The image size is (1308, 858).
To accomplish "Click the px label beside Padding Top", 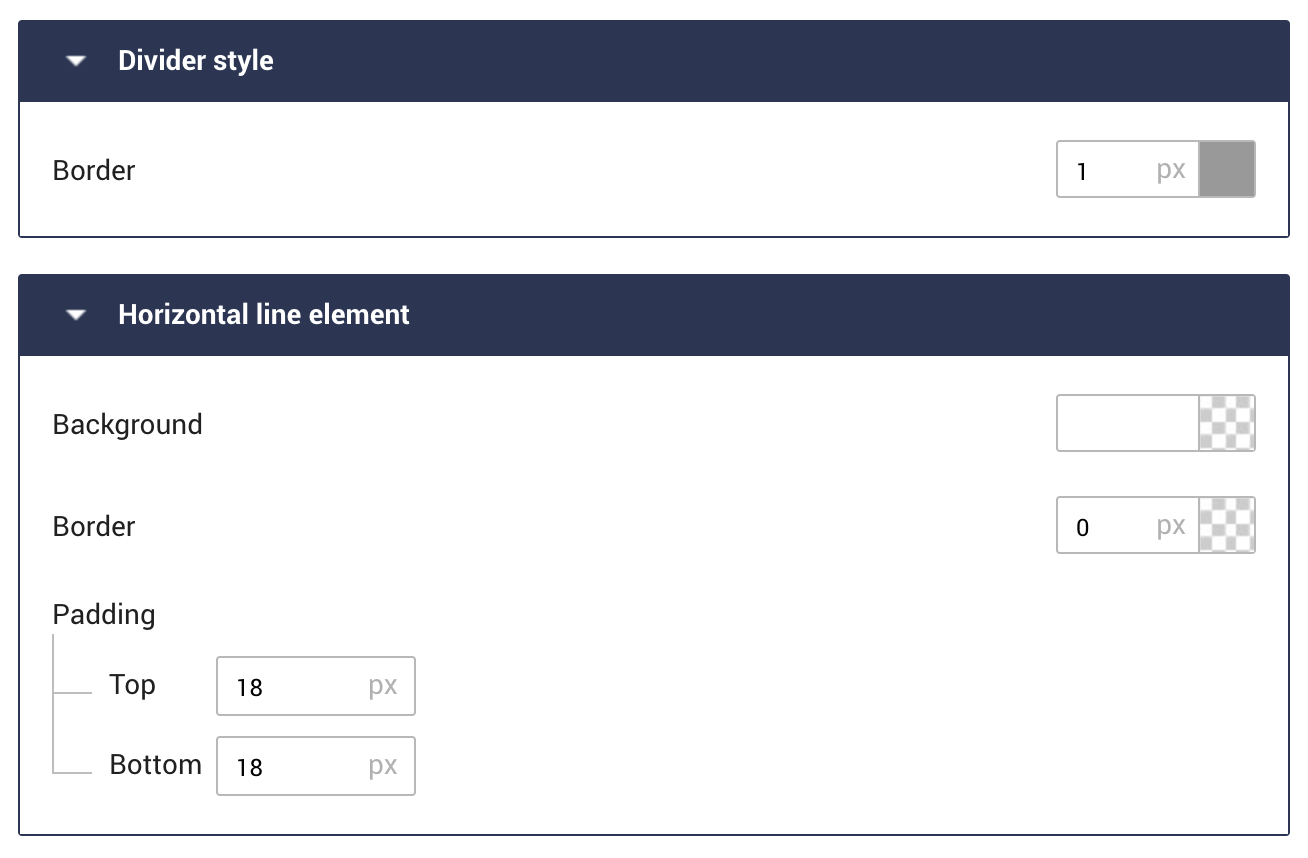I will [382, 686].
